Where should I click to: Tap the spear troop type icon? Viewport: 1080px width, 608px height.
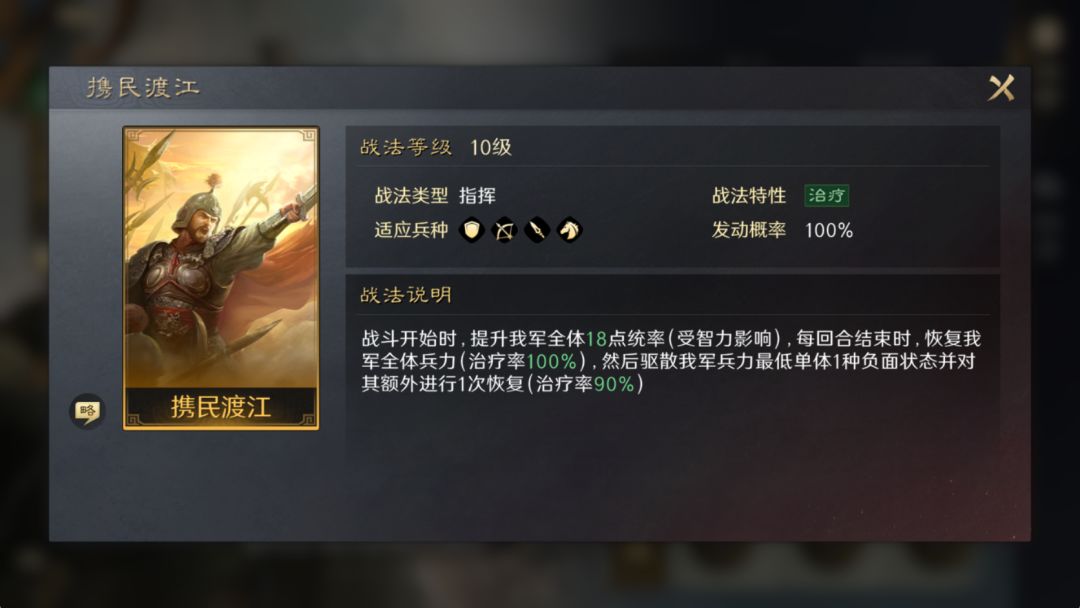point(537,230)
